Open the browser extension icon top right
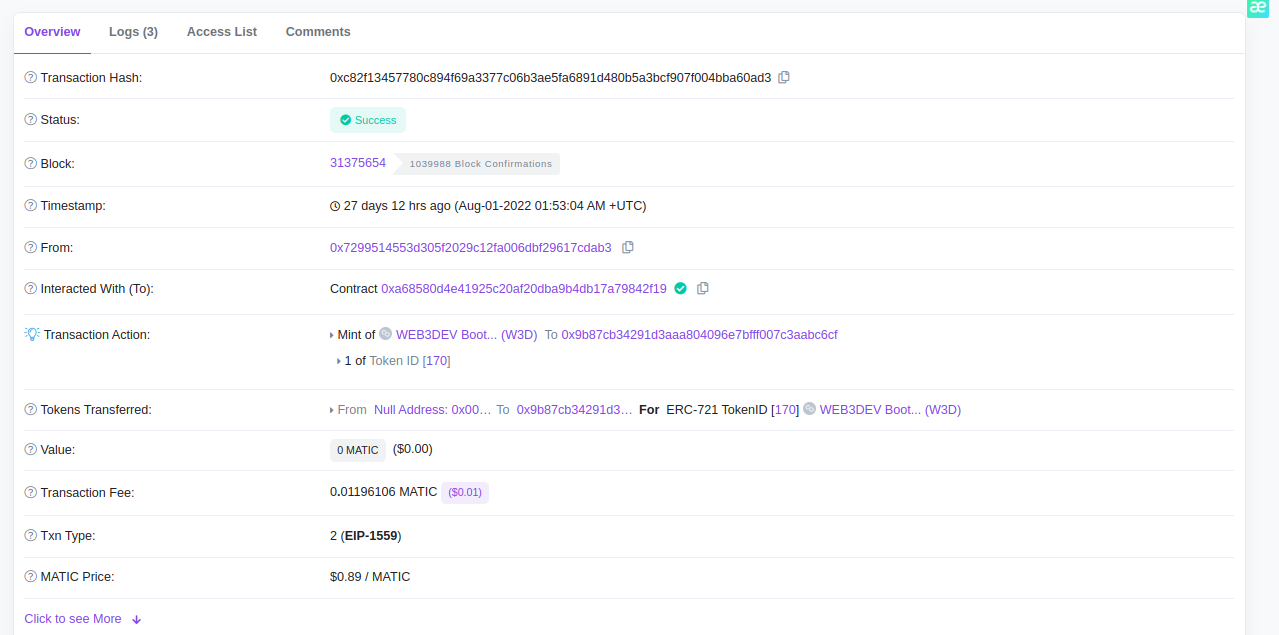This screenshot has width=1279, height=635. [1257, 8]
